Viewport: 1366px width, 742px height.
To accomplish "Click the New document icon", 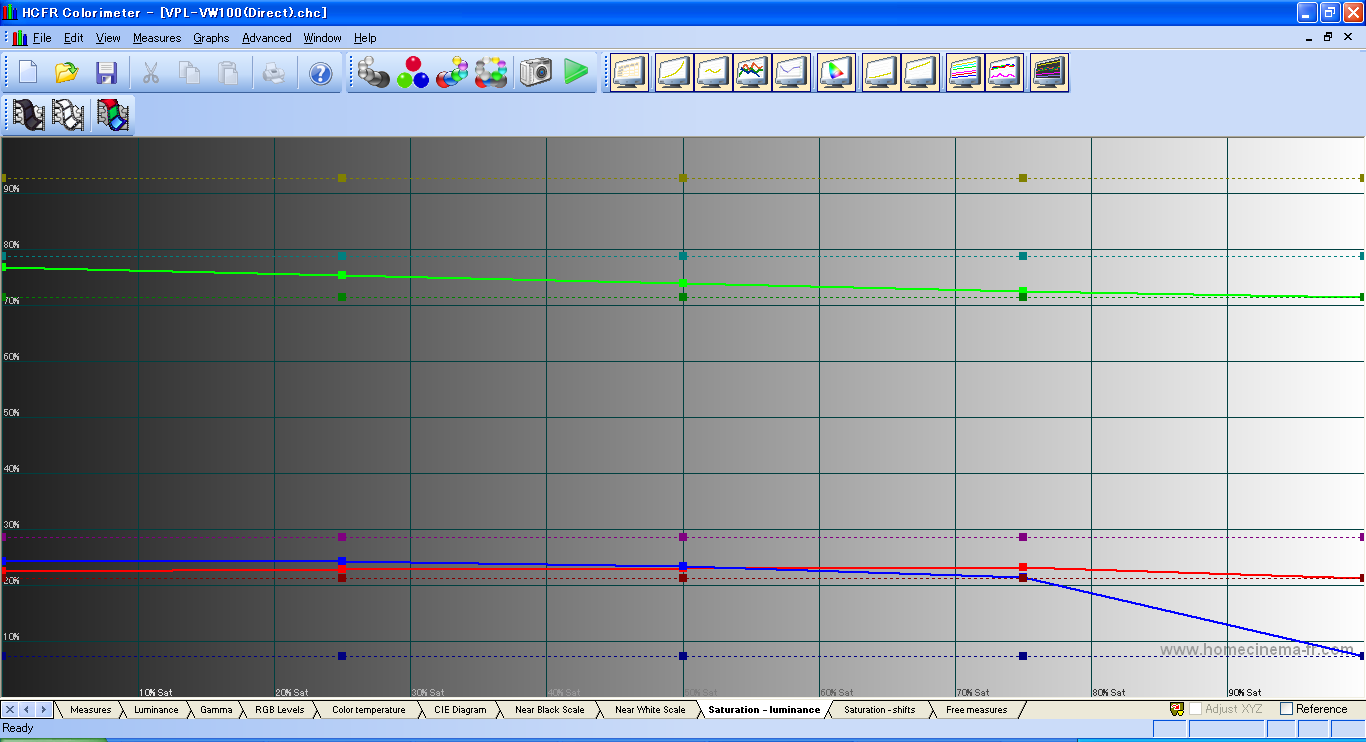I will tap(28, 73).
